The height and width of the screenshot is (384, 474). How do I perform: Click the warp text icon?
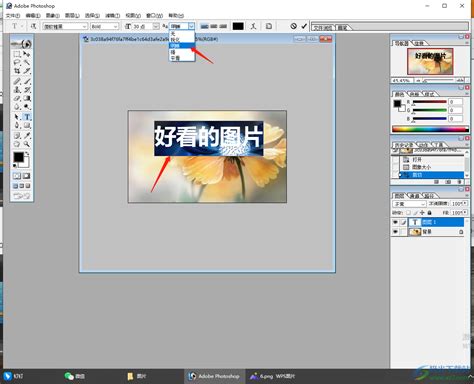[x=253, y=26]
